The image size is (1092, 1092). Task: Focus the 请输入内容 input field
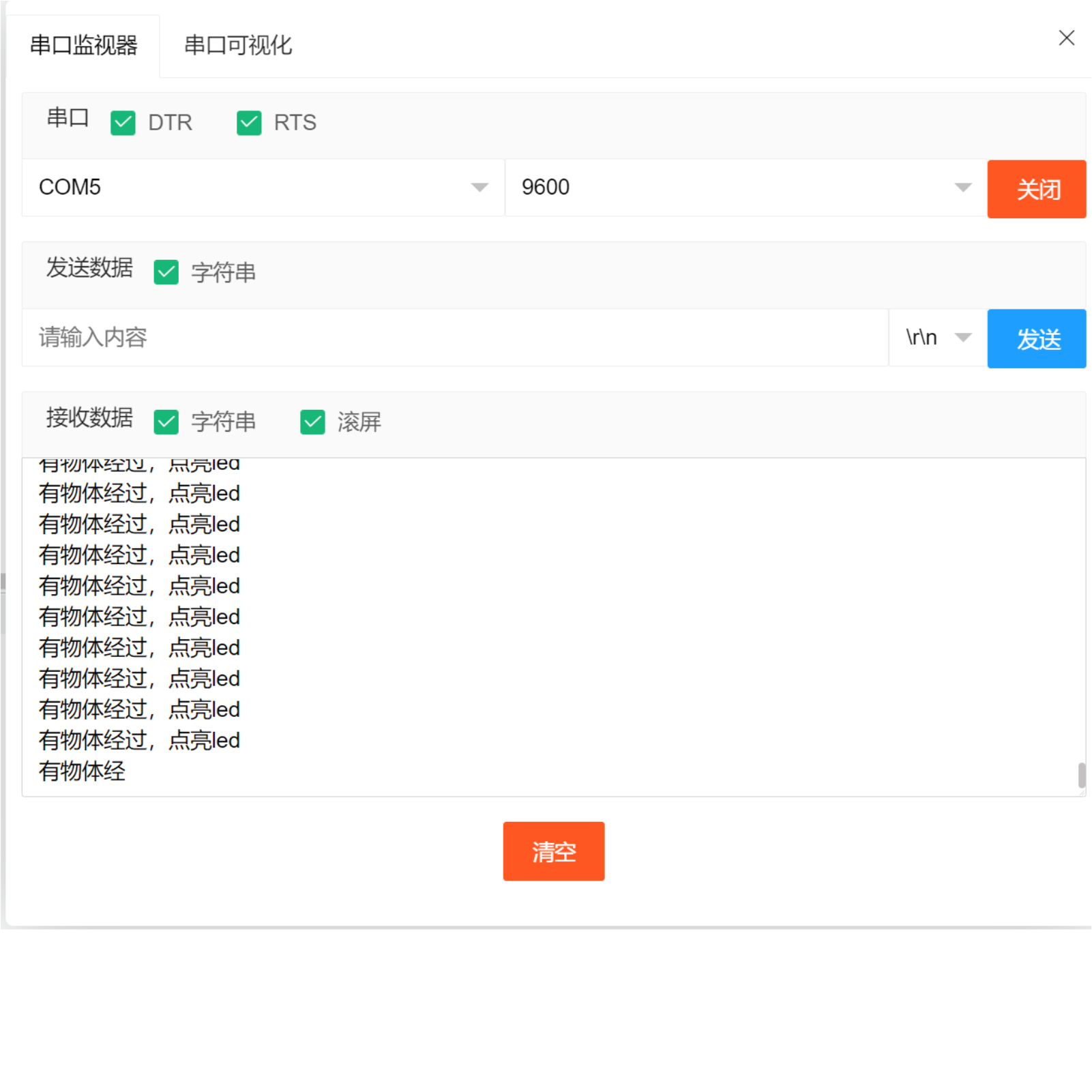(454, 338)
